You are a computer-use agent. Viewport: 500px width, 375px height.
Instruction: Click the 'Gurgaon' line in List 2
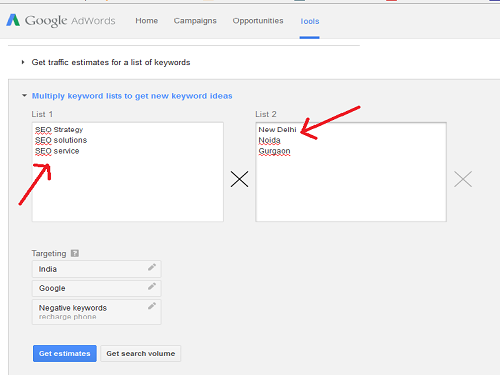(274, 151)
